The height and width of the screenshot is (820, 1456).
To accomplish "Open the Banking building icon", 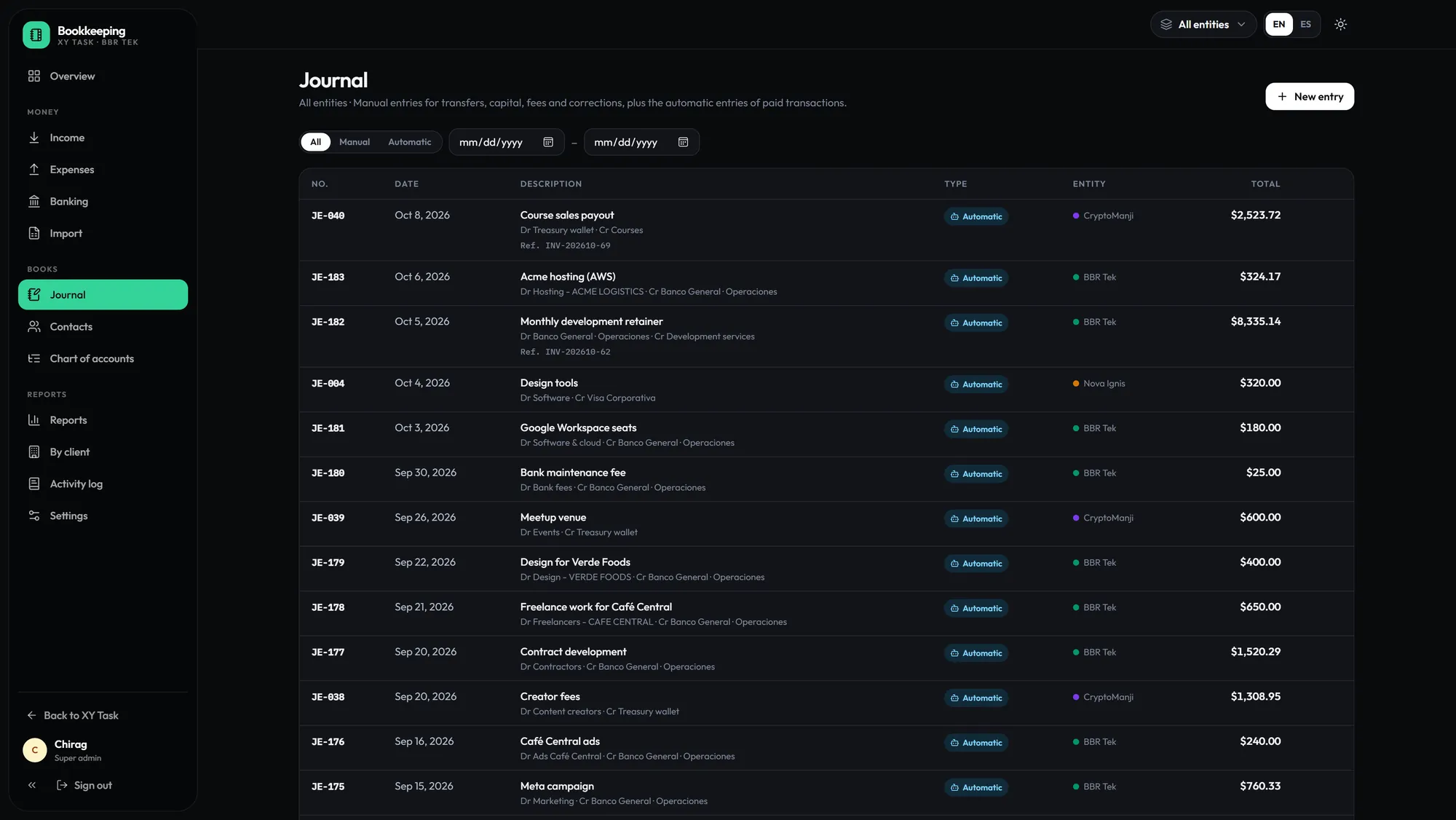I will point(34,201).
